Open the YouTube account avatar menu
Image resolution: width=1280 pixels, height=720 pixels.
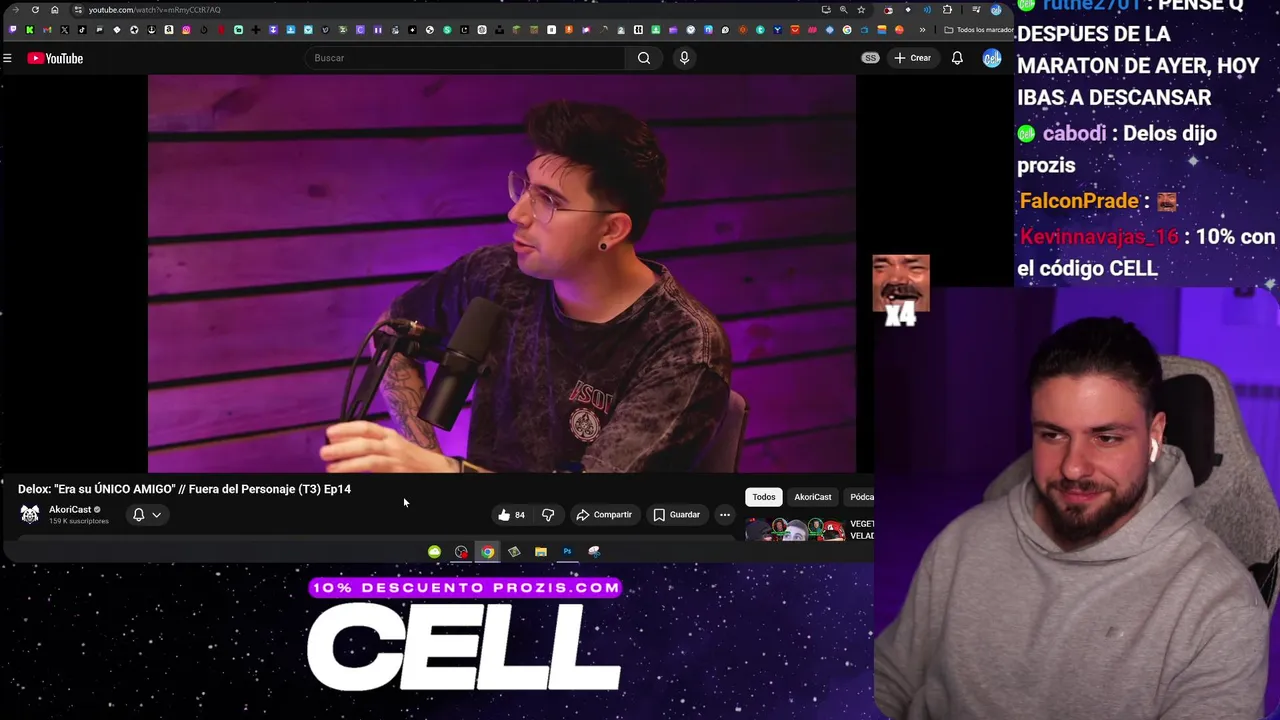(x=992, y=58)
